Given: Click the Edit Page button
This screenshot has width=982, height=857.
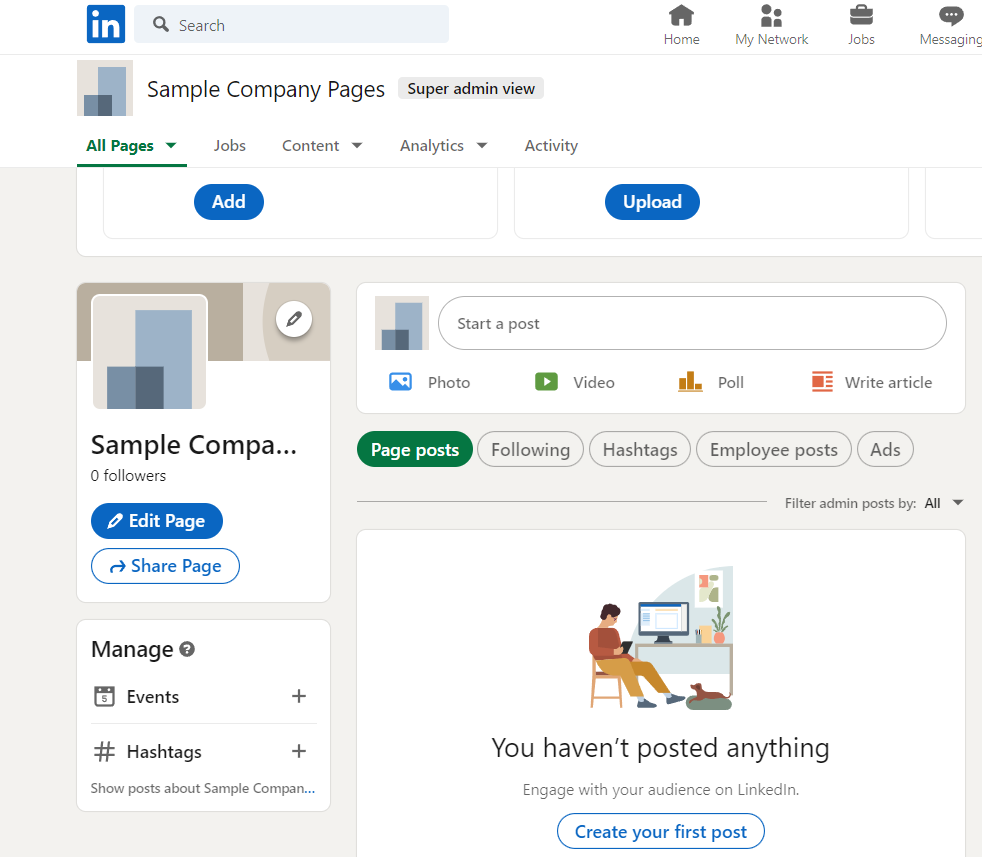Looking at the screenshot, I should coord(157,521).
